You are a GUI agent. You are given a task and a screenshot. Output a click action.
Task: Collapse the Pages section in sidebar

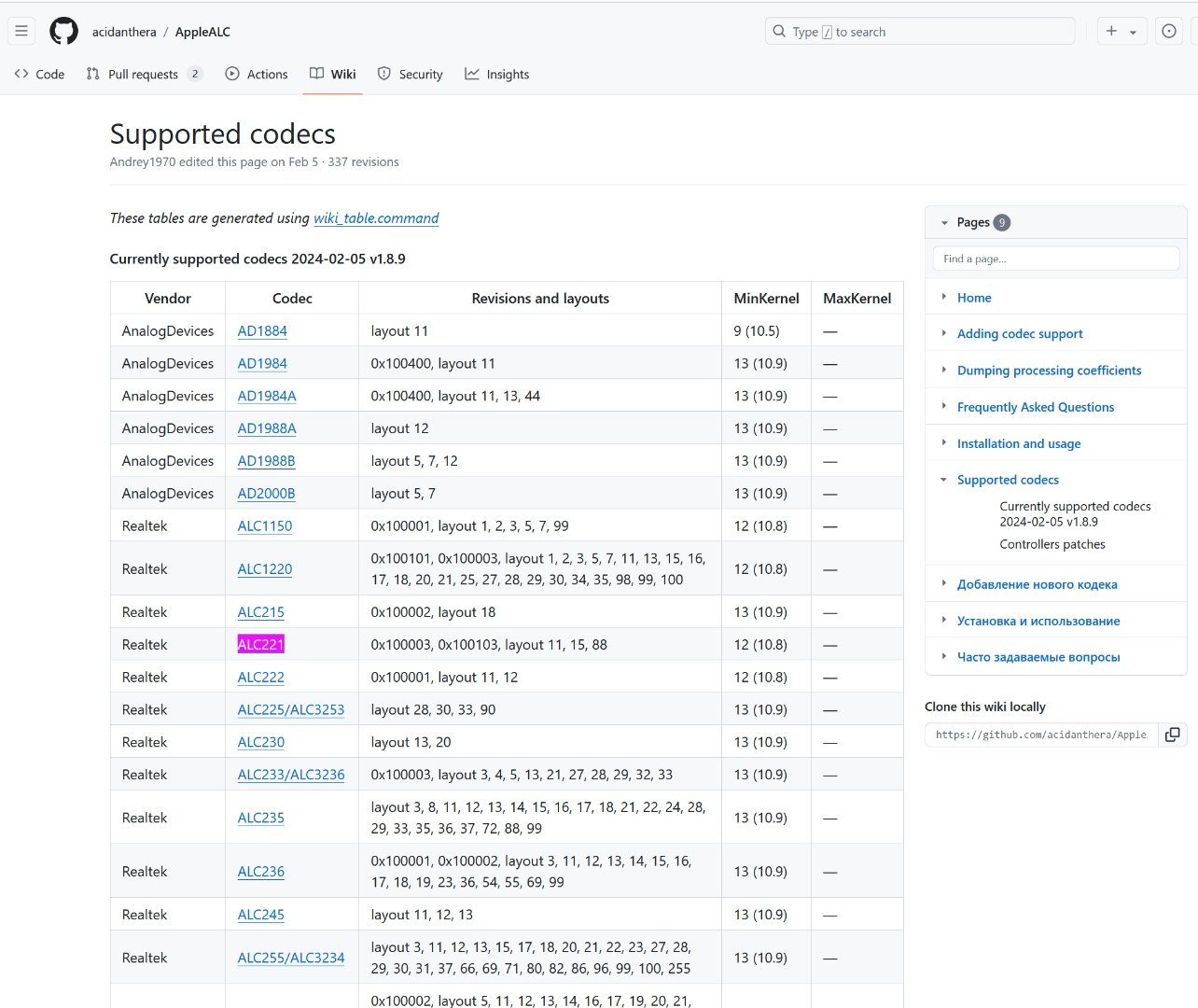pos(944,222)
